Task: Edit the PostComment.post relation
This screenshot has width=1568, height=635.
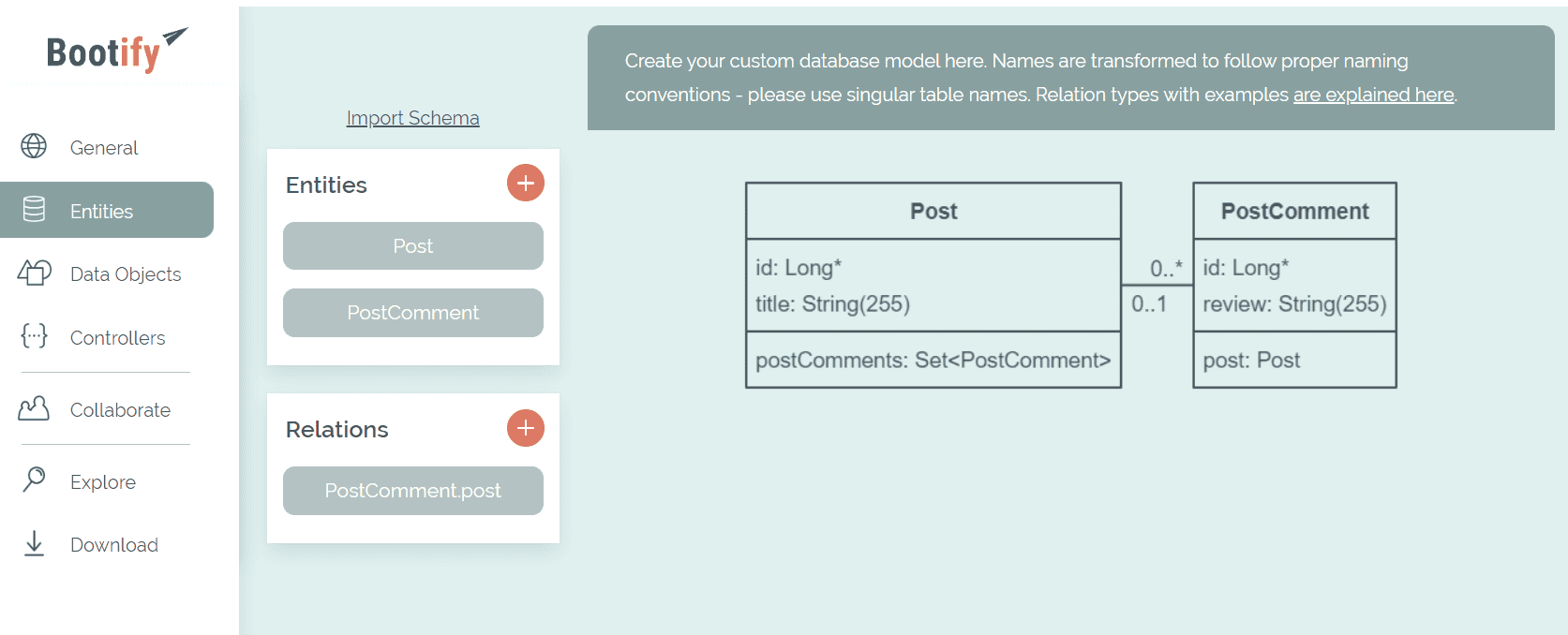Action: point(412,491)
